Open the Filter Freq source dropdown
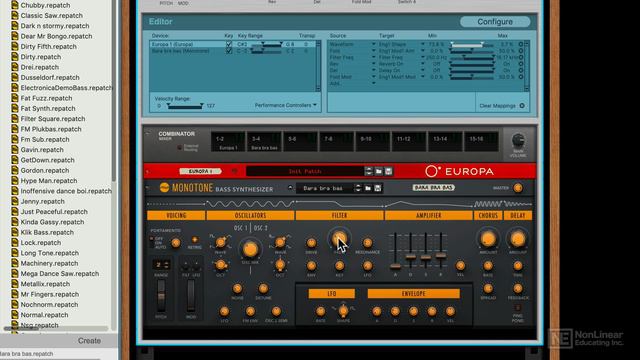This screenshot has height=360, width=640. tap(373, 58)
